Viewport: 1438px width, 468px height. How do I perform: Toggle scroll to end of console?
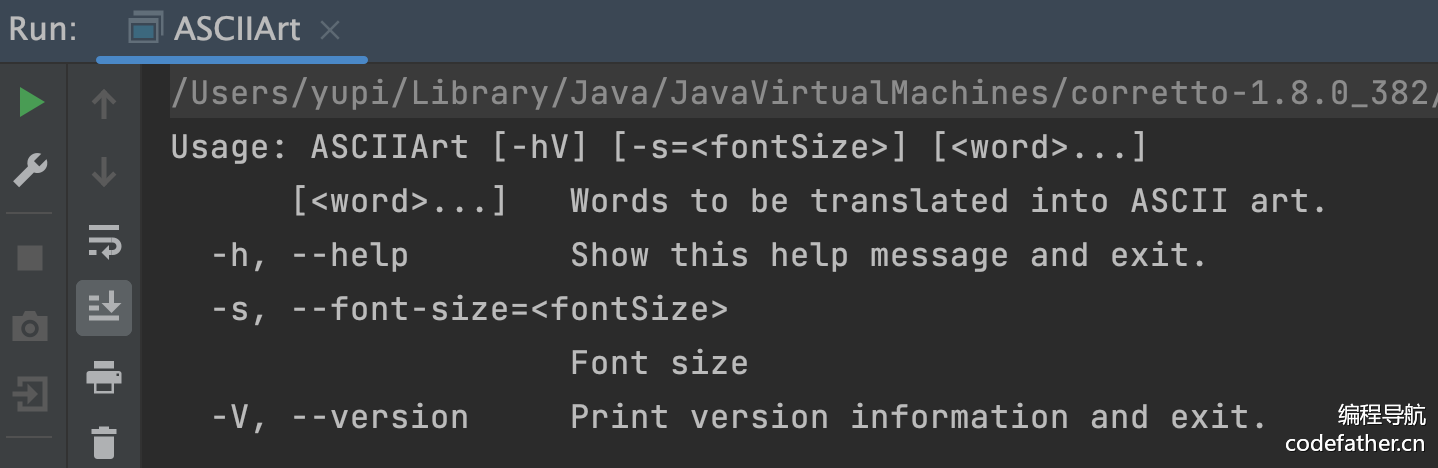pos(104,307)
